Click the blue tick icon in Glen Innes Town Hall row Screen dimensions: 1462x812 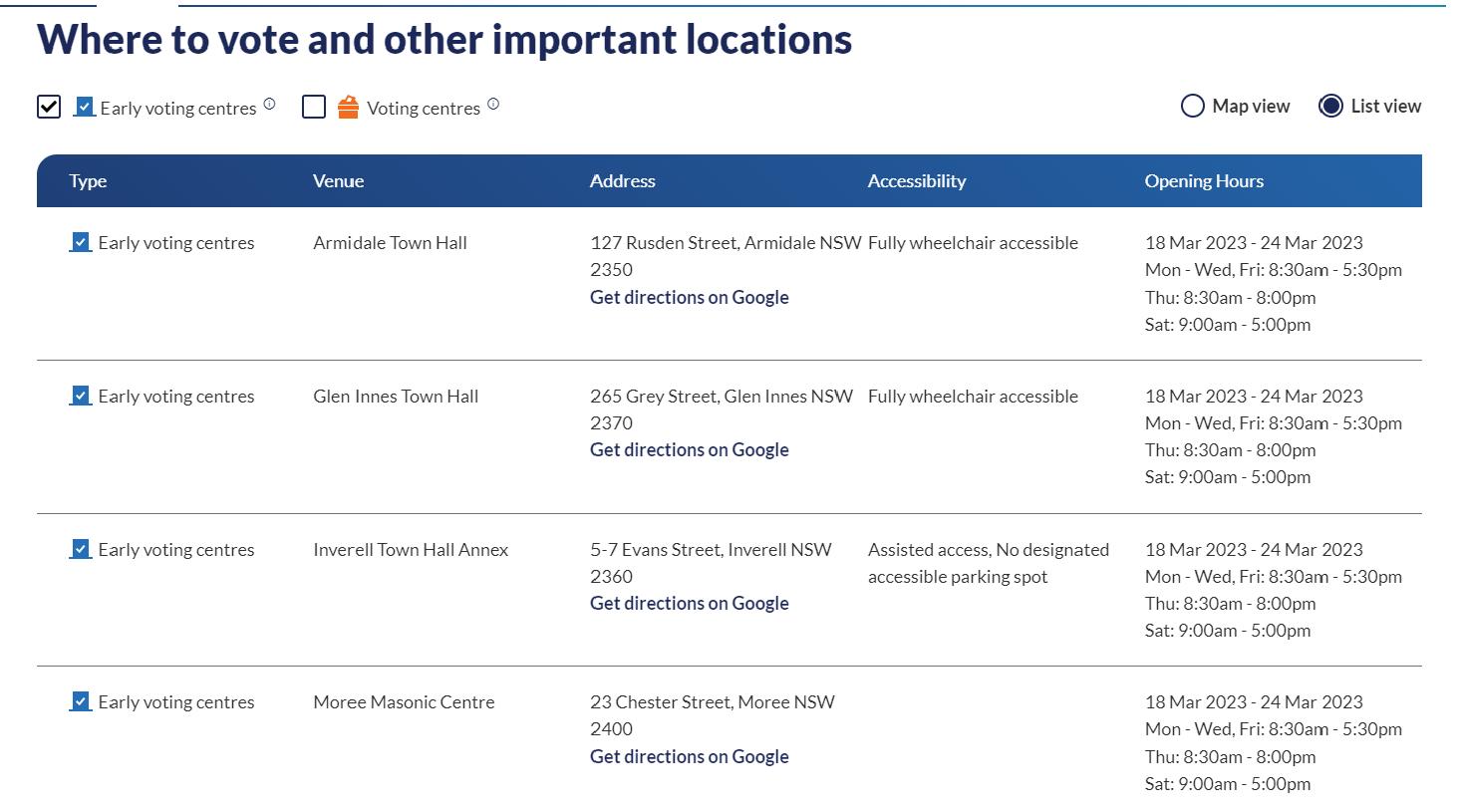click(81, 395)
